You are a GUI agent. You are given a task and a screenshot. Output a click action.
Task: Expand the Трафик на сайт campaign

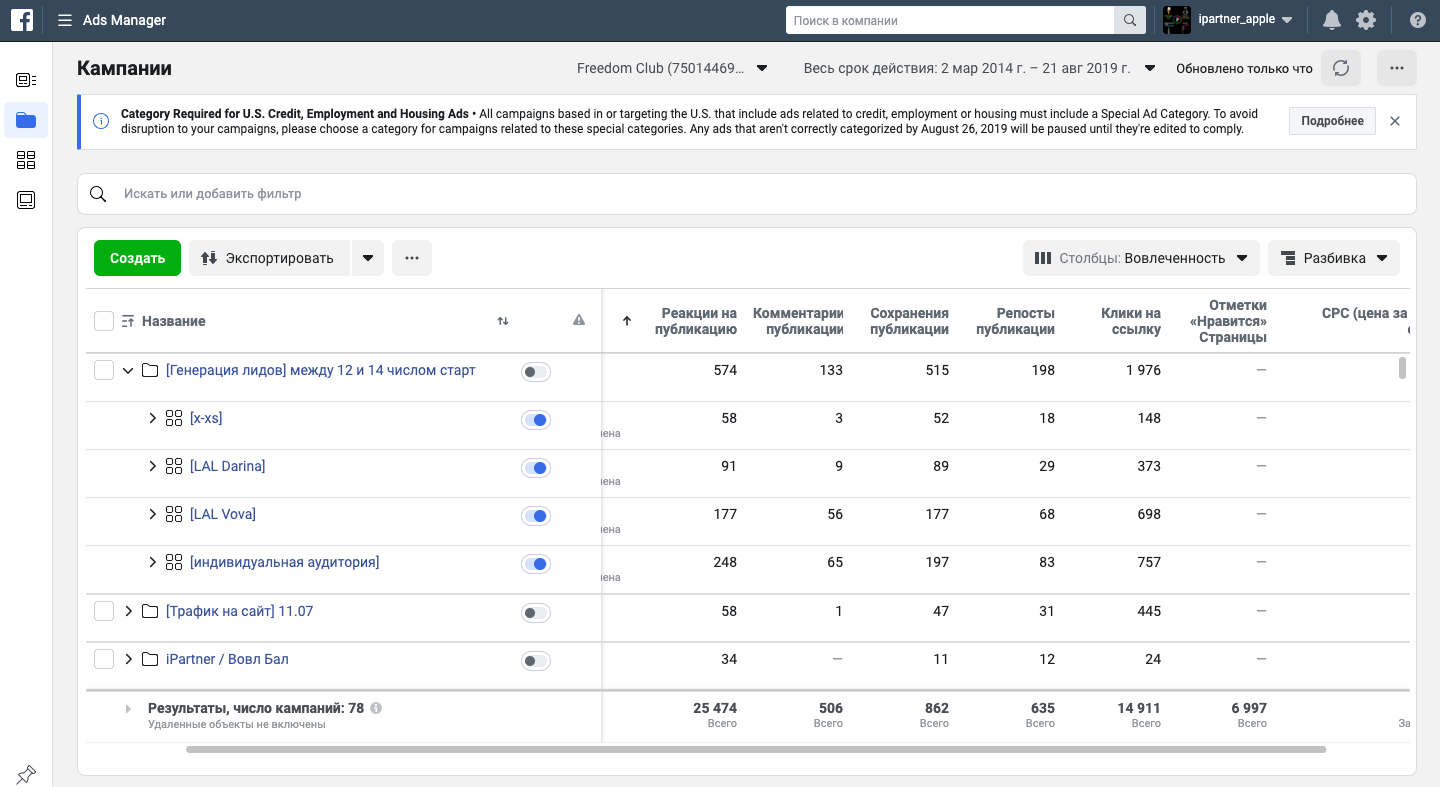[x=128, y=611]
